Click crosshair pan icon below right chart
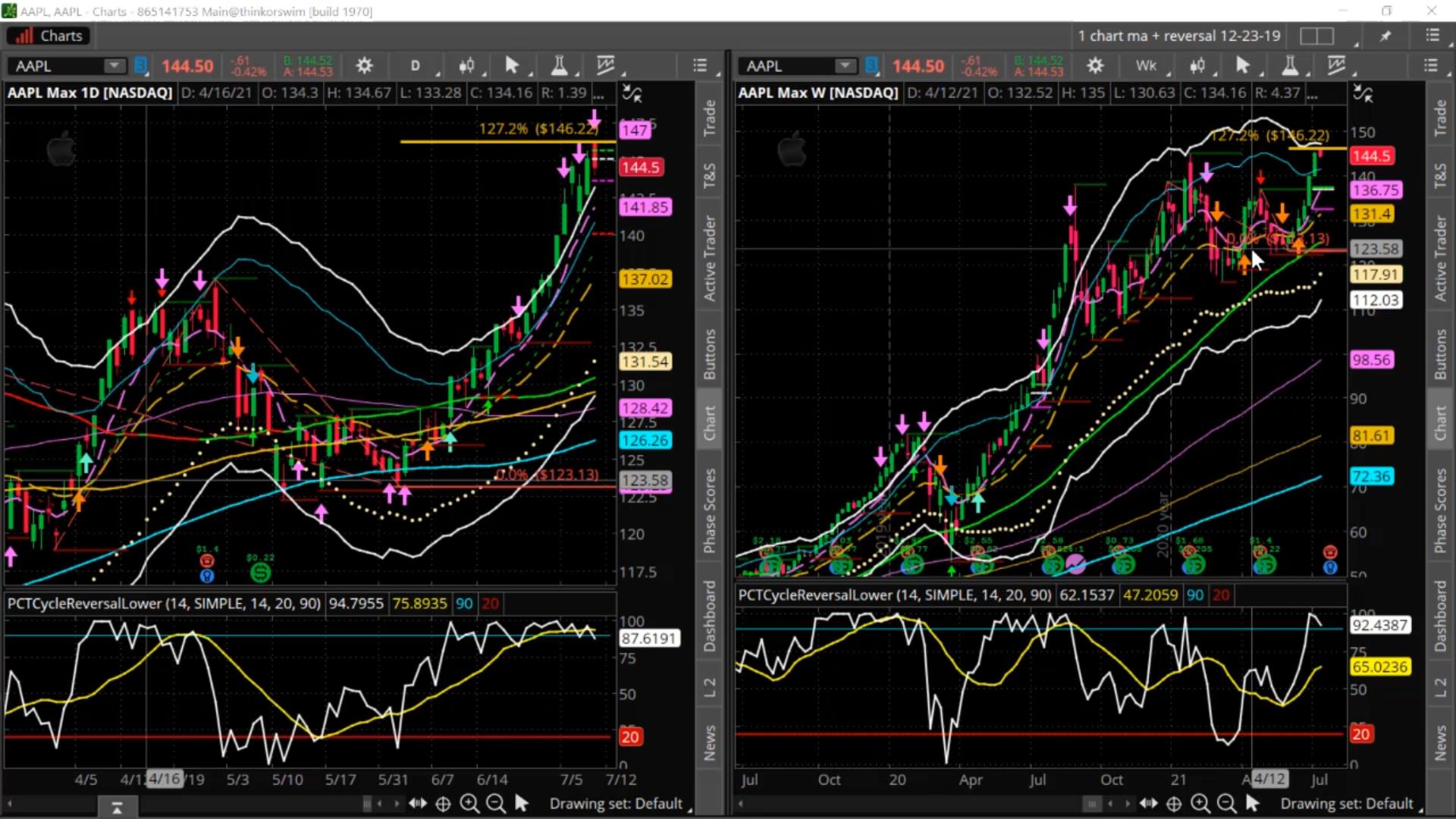Image resolution: width=1456 pixels, height=819 pixels. tap(1174, 803)
